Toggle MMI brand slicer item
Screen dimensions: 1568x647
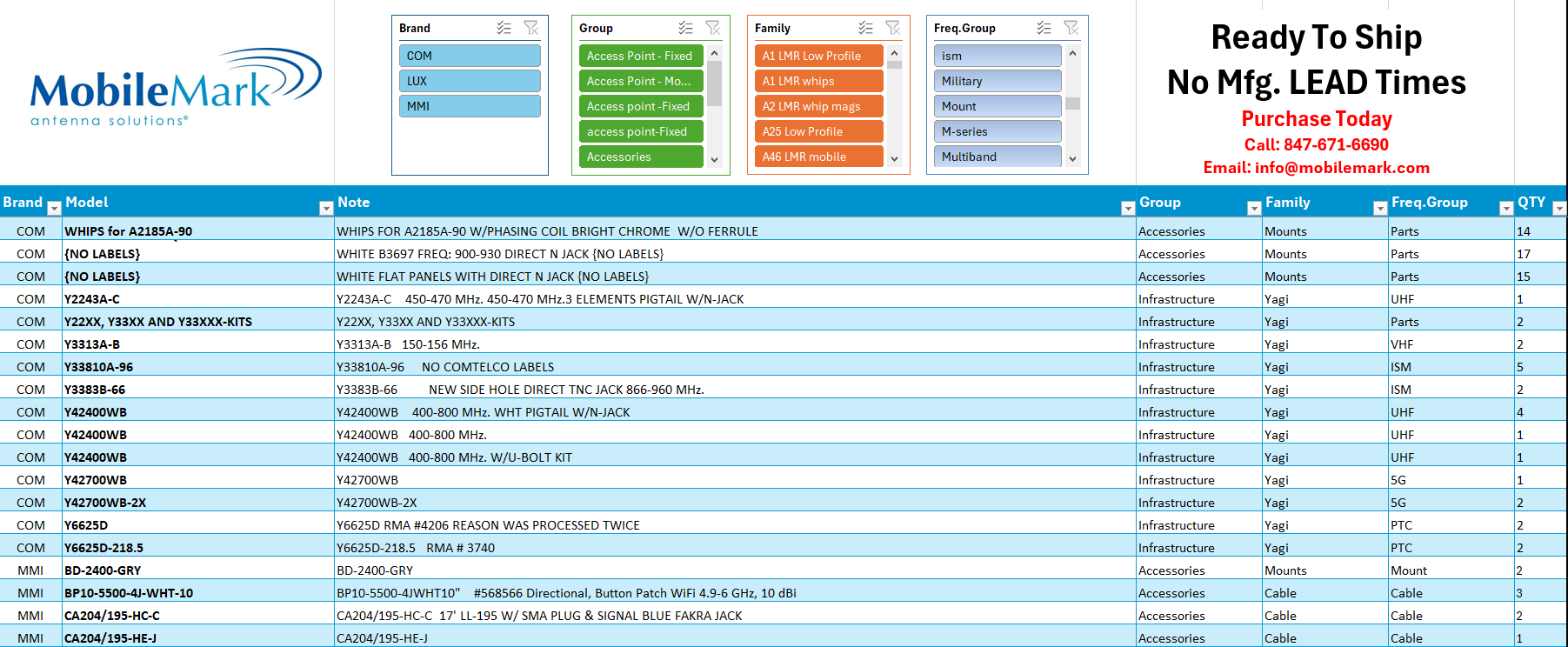coord(470,106)
